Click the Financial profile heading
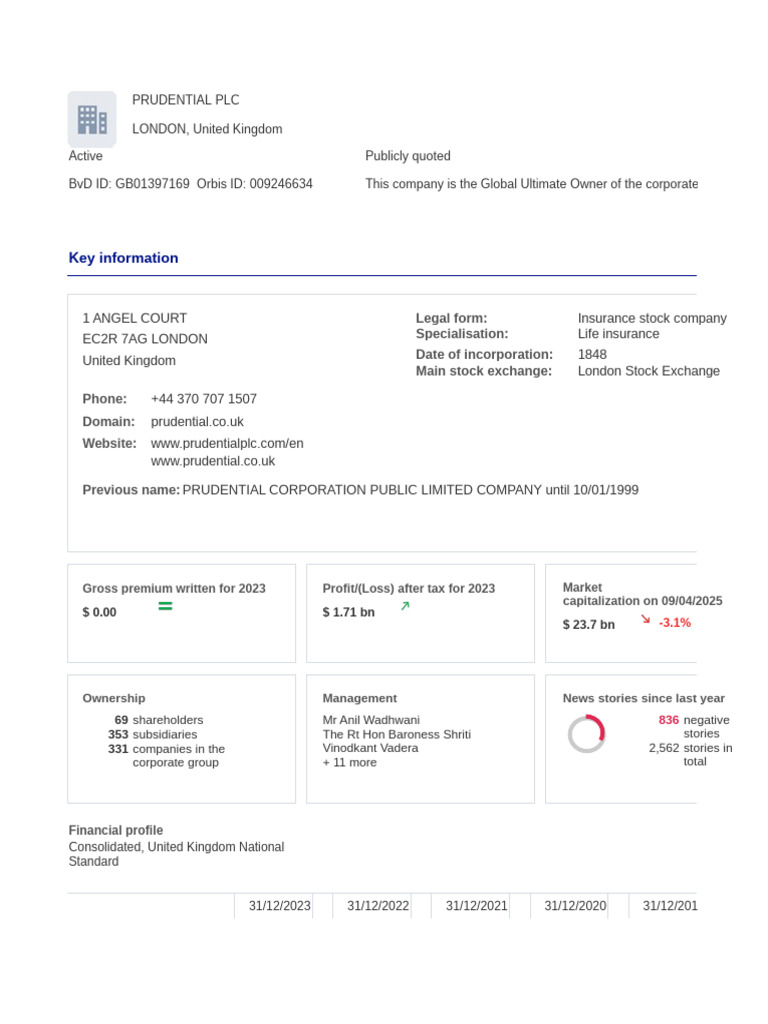Image resolution: width=768 pixels, height=1024 pixels. tap(116, 830)
